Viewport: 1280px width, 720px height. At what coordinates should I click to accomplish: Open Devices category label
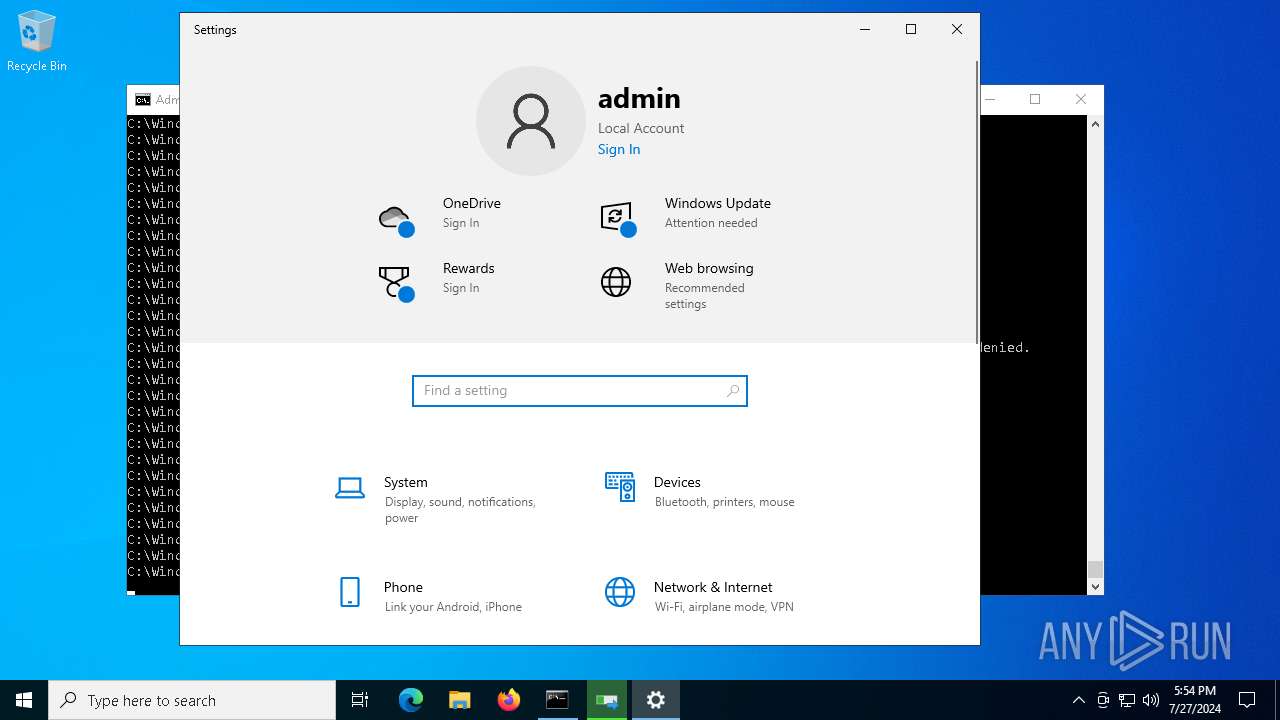click(677, 482)
